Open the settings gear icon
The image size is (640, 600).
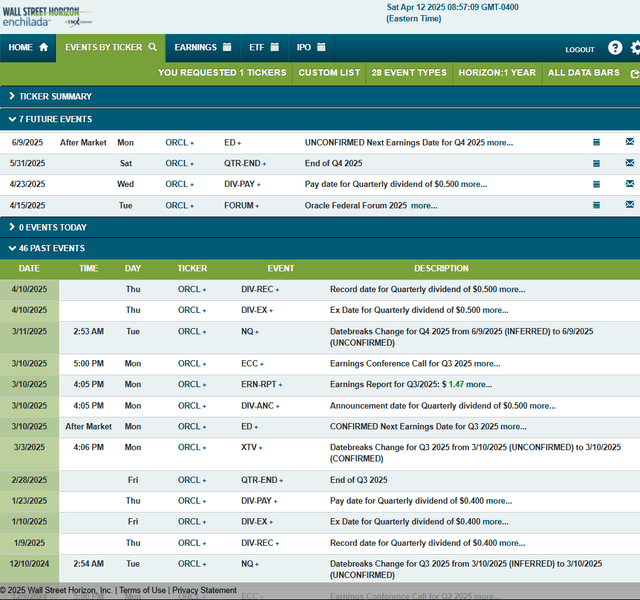[x=636, y=48]
